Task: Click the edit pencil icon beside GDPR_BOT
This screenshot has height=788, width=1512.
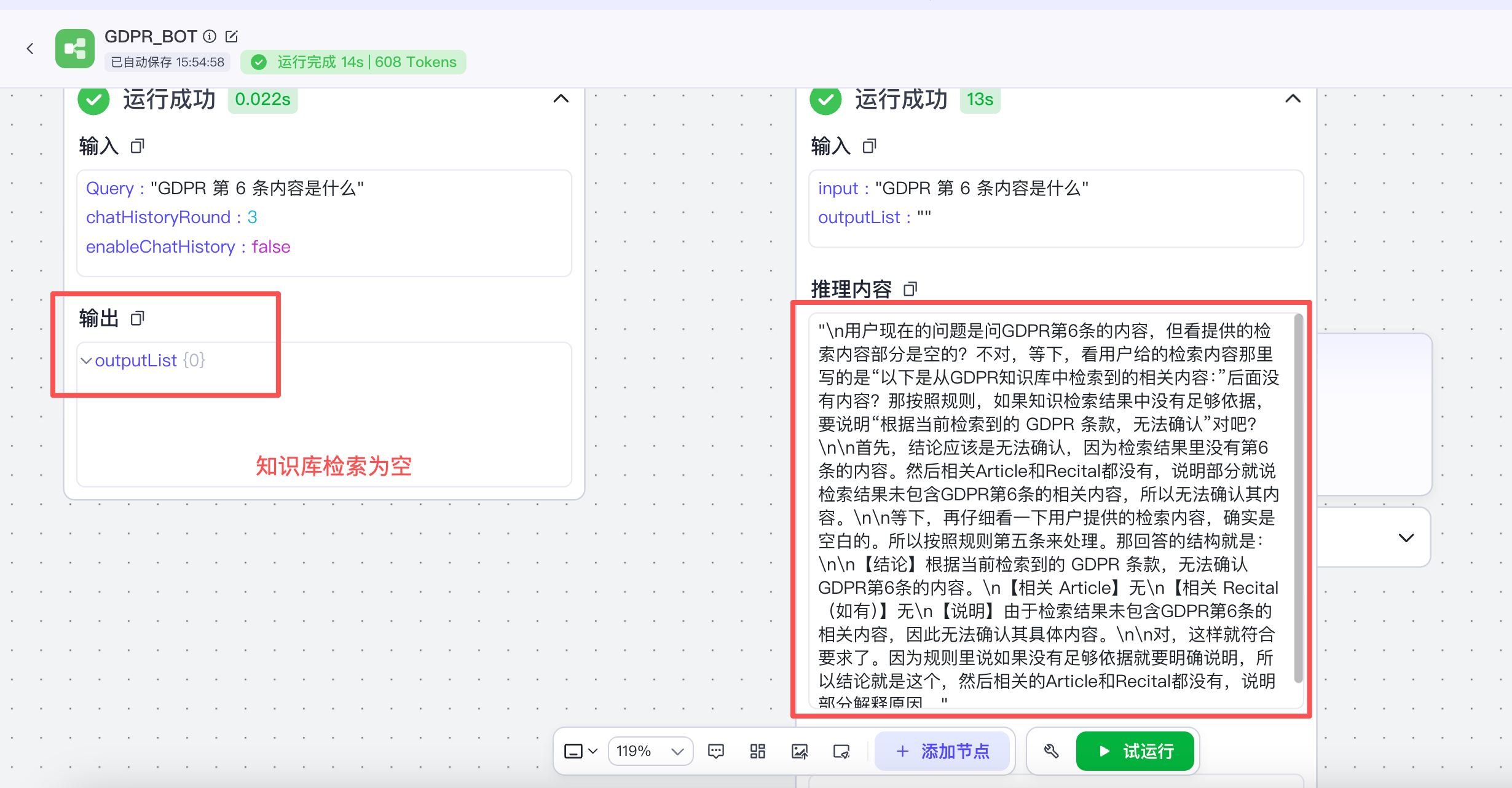Action: [232, 37]
